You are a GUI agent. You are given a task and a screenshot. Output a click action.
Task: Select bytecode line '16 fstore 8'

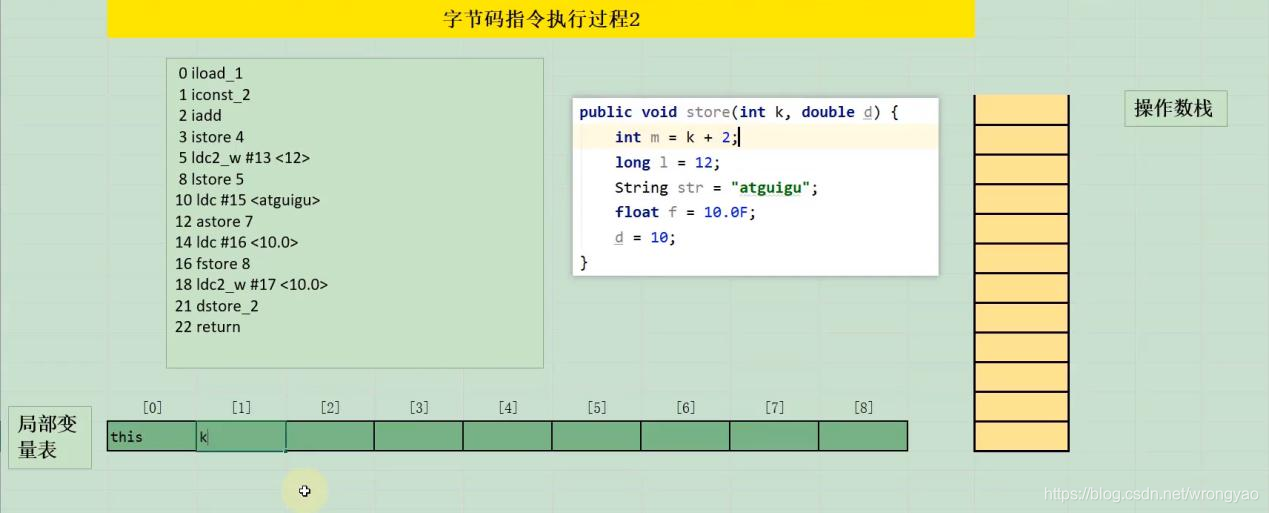[212, 263]
